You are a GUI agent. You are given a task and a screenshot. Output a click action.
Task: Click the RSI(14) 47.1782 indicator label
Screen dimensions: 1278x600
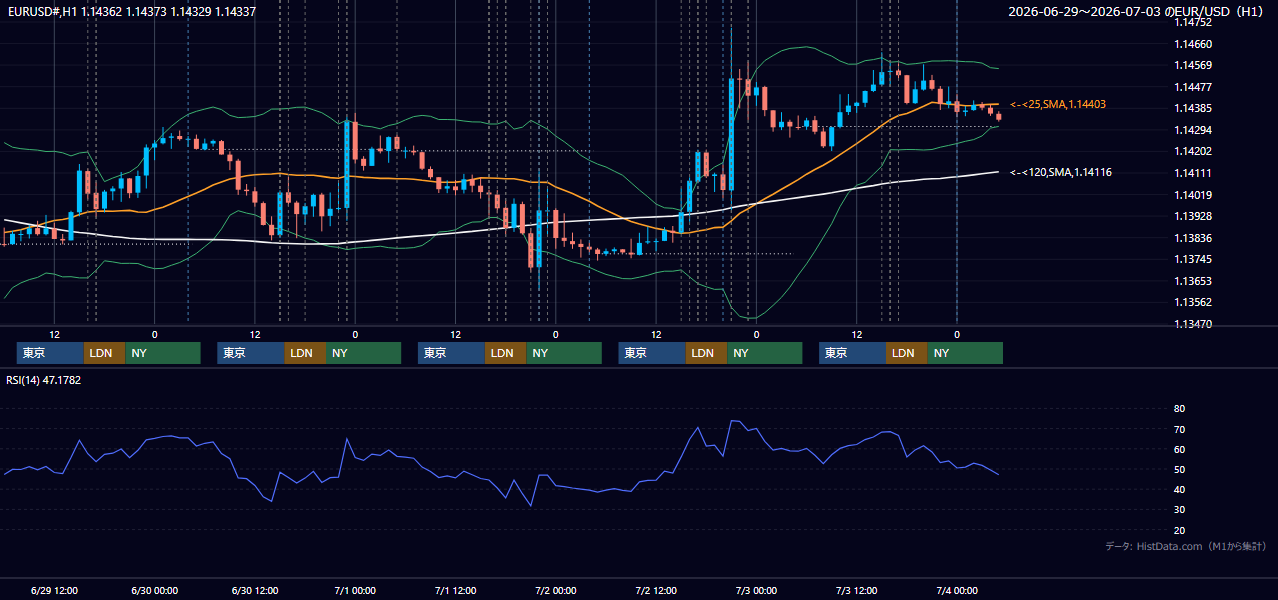click(44, 380)
